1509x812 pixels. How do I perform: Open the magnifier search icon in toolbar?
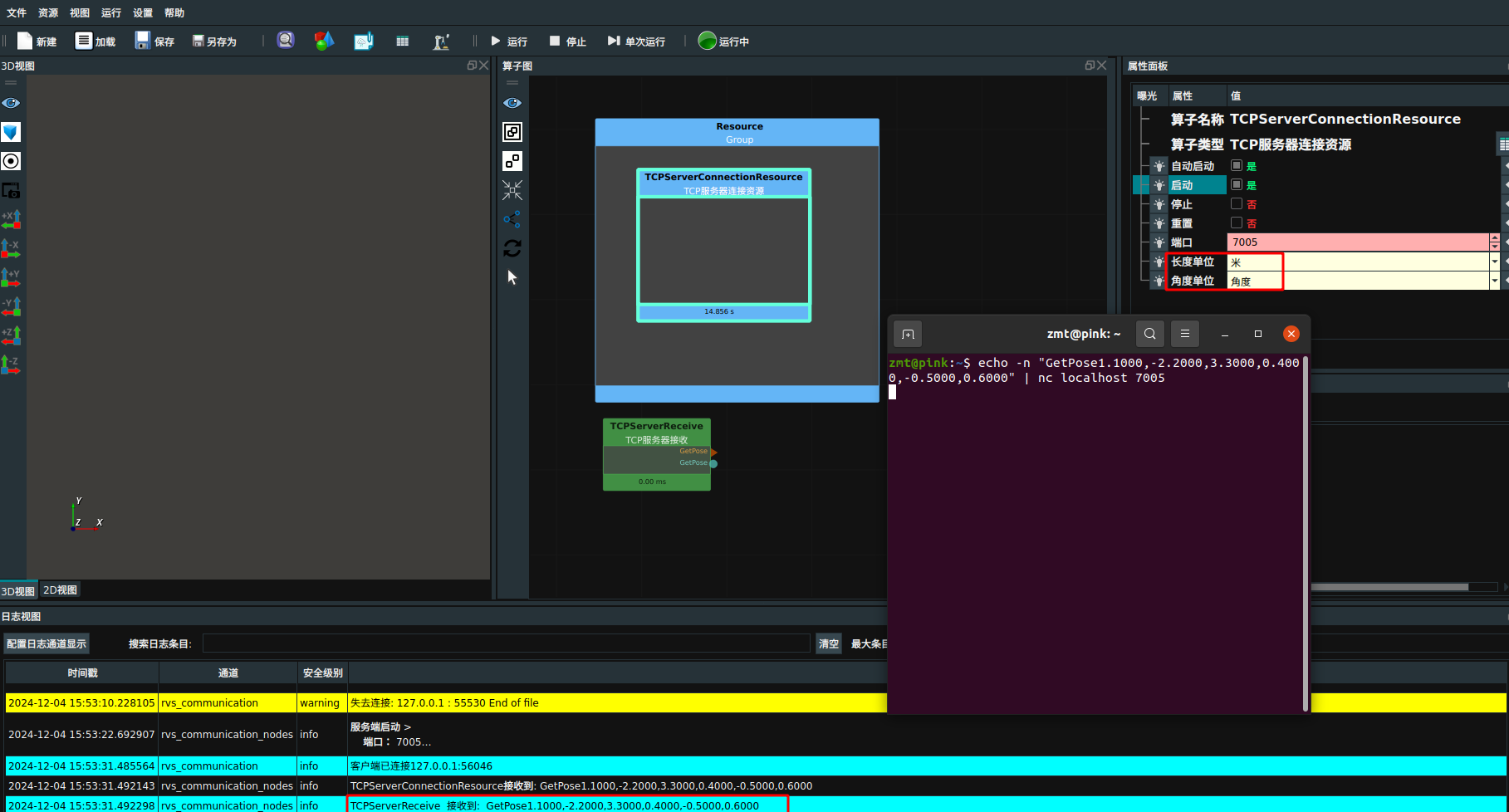(x=286, y=41)
